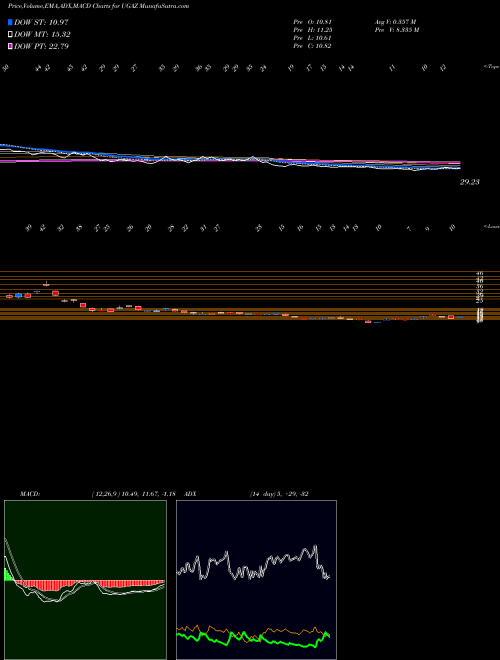Open the green-background MACD chart panel
This screenshot has width=500, height=660.
tap(85, 580)
